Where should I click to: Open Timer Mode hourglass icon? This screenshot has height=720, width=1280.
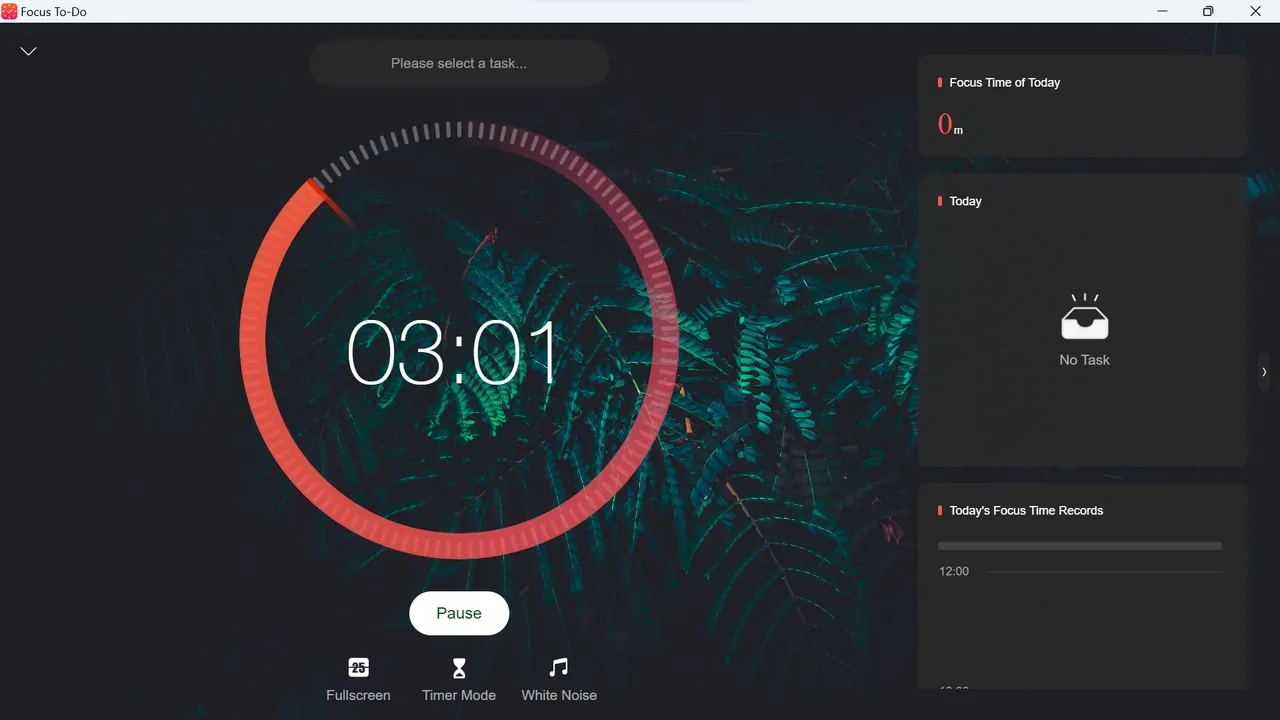(459, 667)
